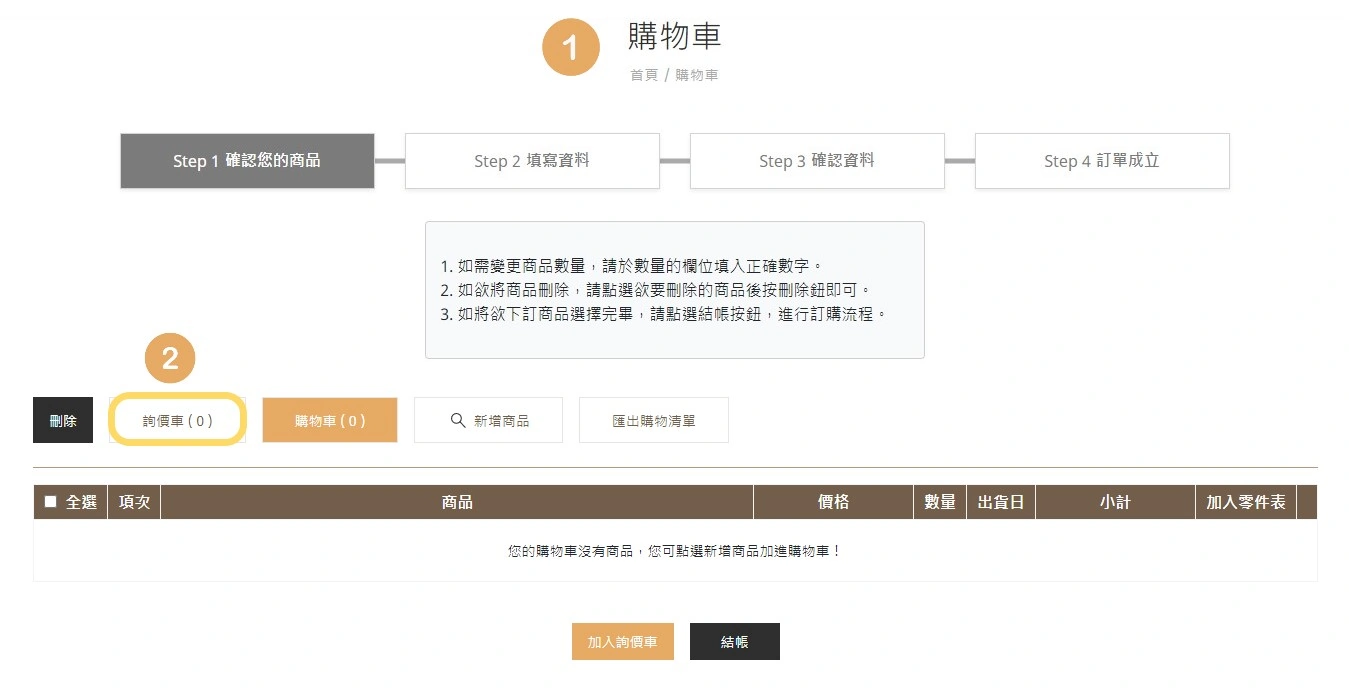Click the search icon in 新增商品 button
Screen dimensions: 1349x693
(458, 420)
